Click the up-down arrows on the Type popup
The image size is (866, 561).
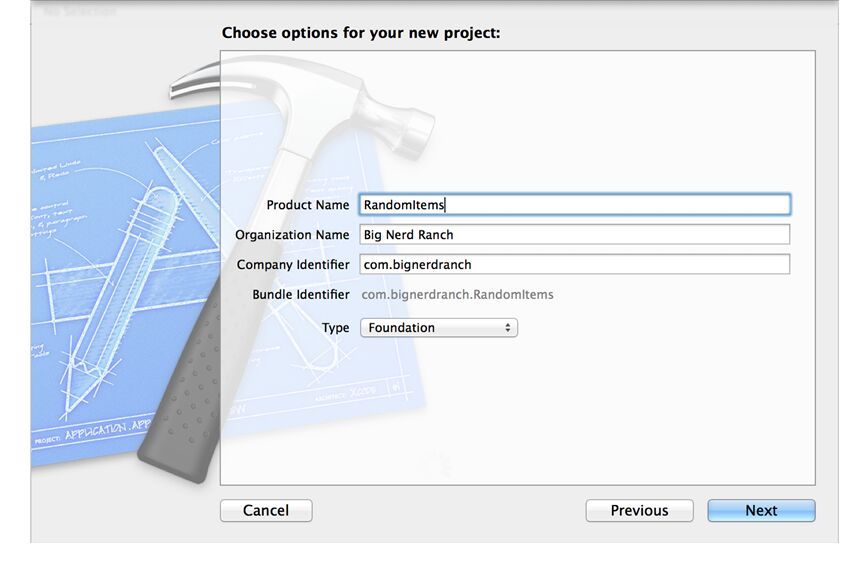point(507,327)
